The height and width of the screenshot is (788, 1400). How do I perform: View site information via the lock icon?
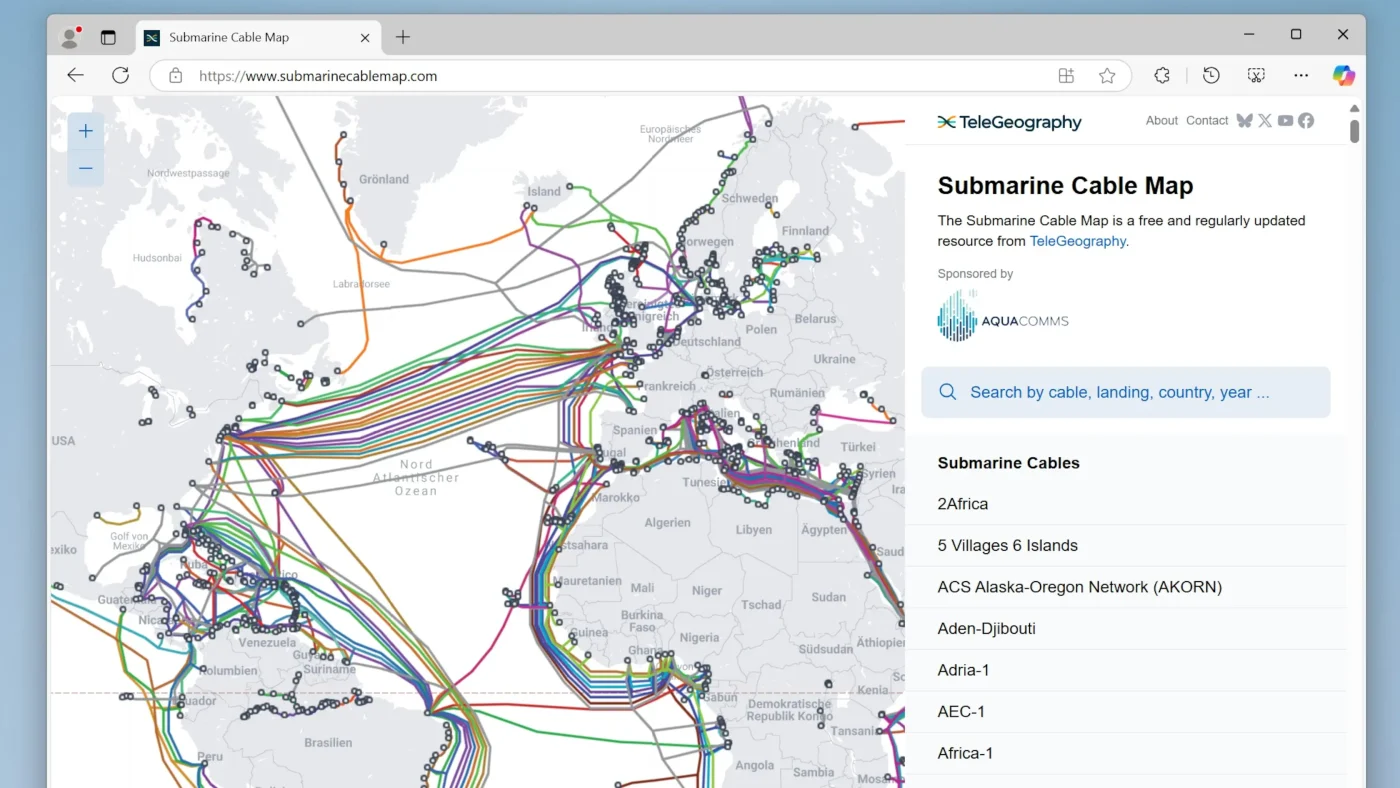[176, 76]
